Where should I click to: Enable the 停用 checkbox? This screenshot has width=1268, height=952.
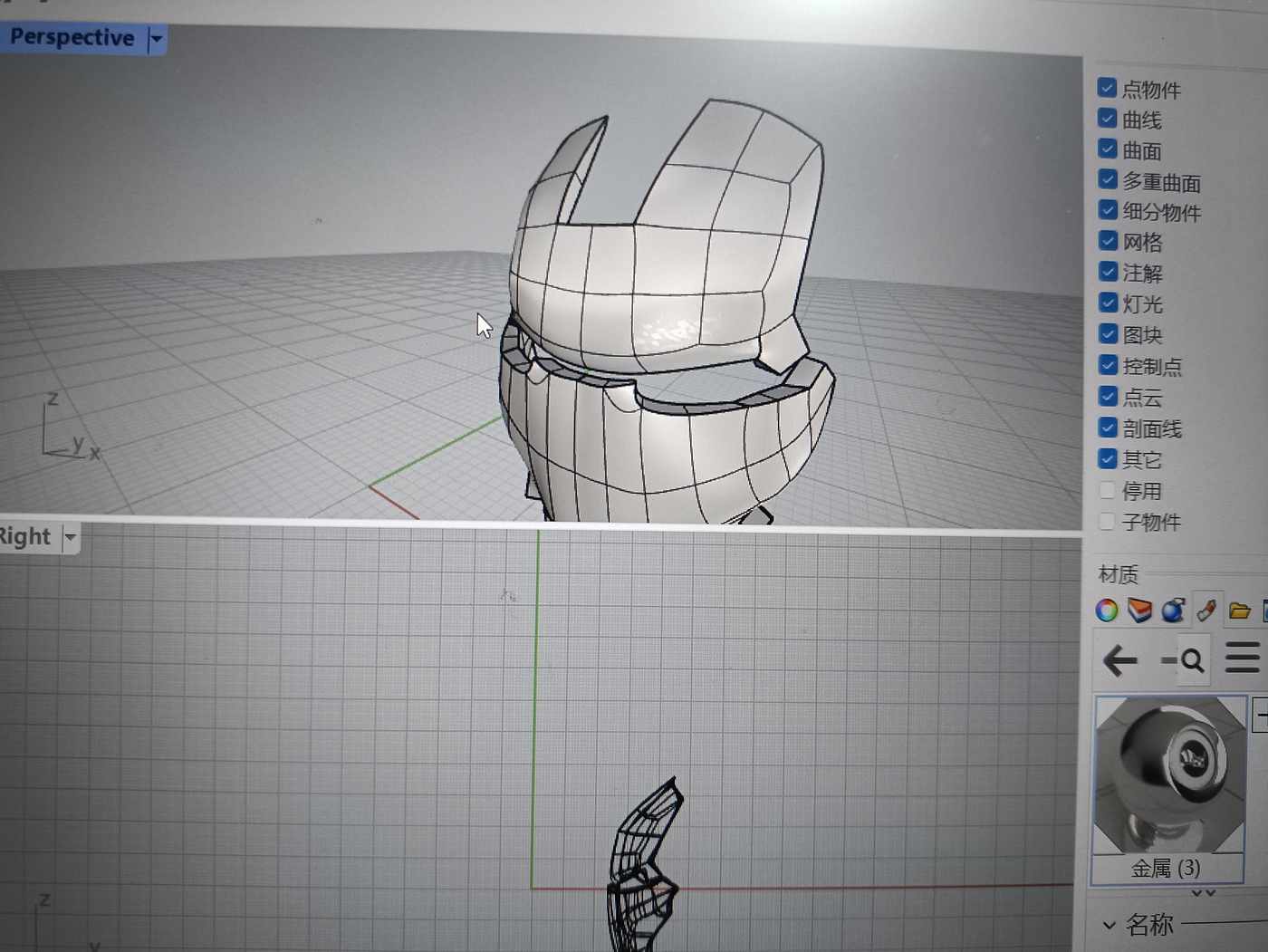point(1107,491)
